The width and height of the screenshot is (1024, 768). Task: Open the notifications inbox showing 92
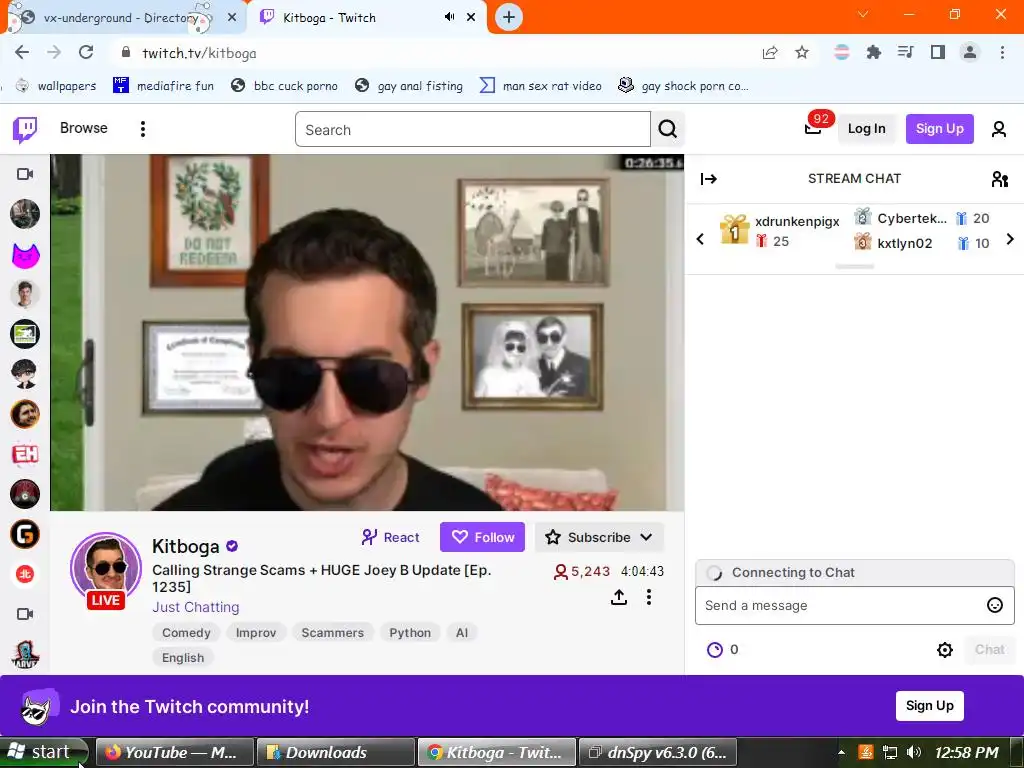[x=813, y=128]
